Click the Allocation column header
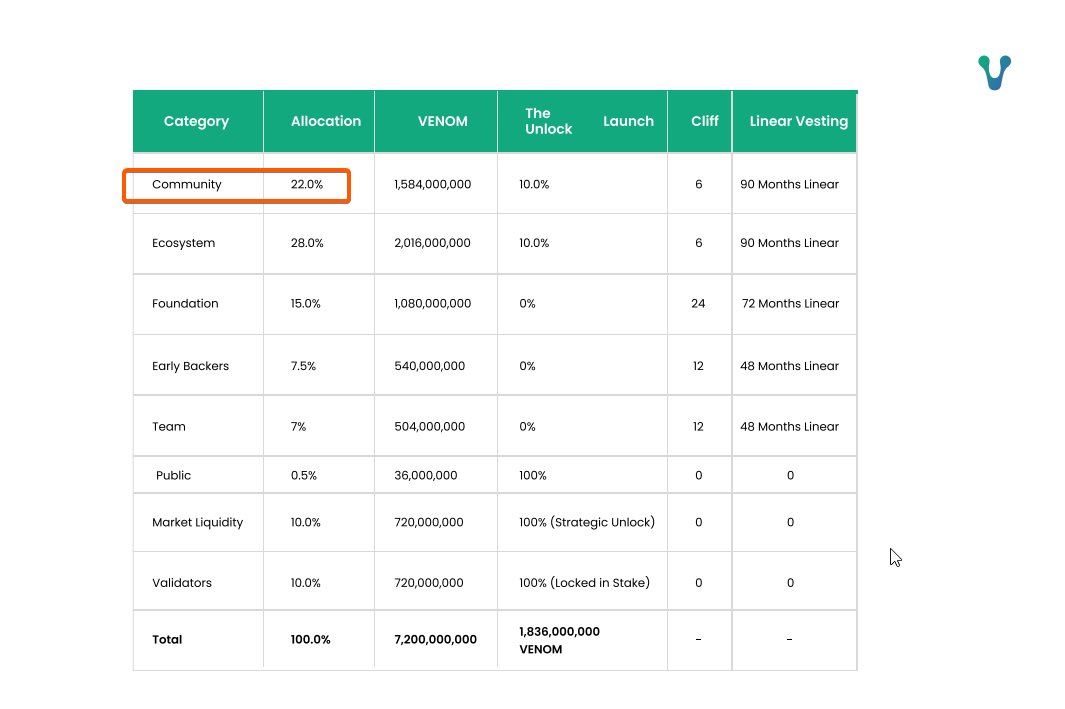This screenshot has height=709, width=1065. (x=325, y=121)
